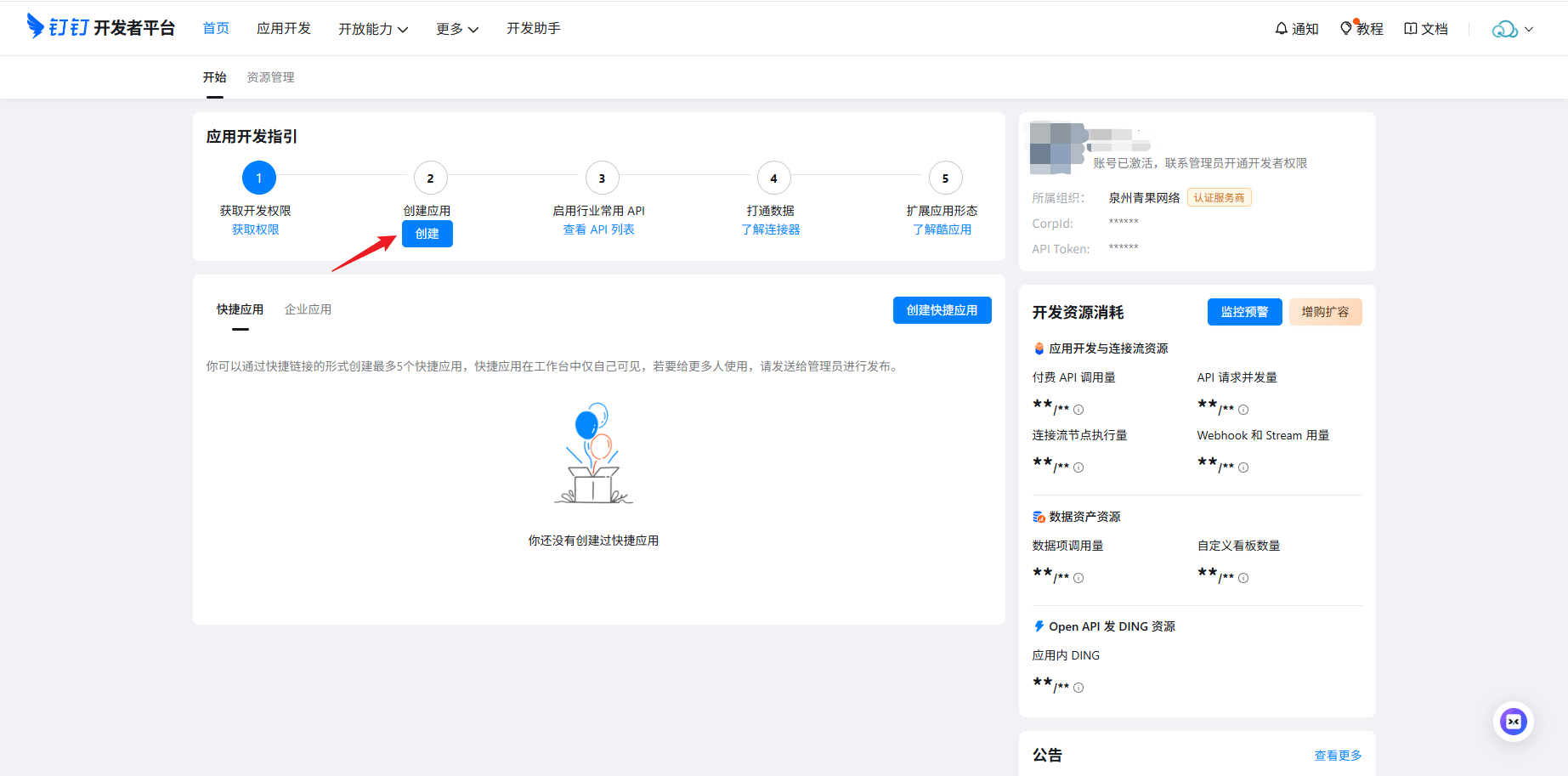Open notifications bell icon

point(1282,28)
